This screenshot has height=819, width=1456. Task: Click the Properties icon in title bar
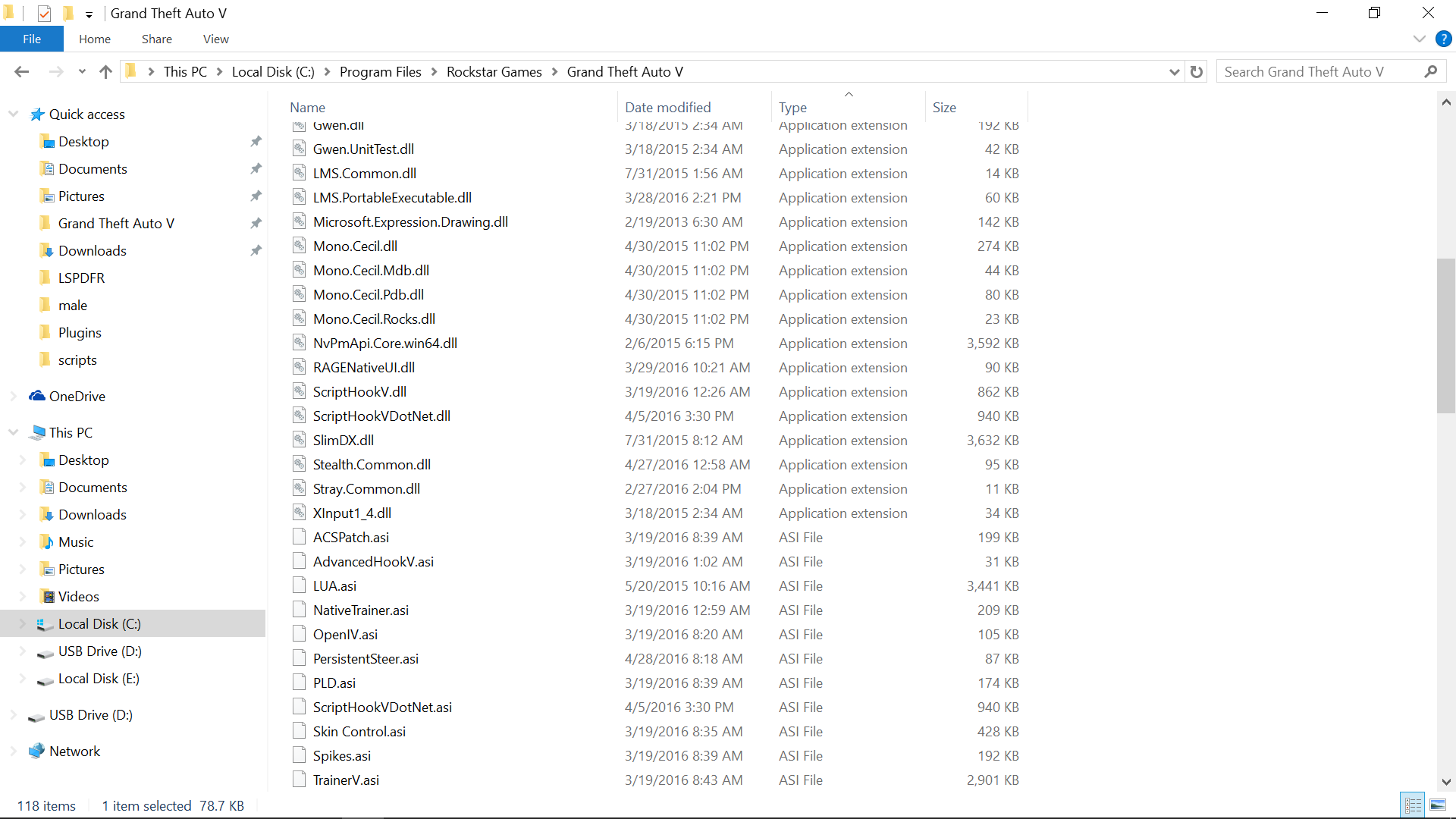pos(44,13)
